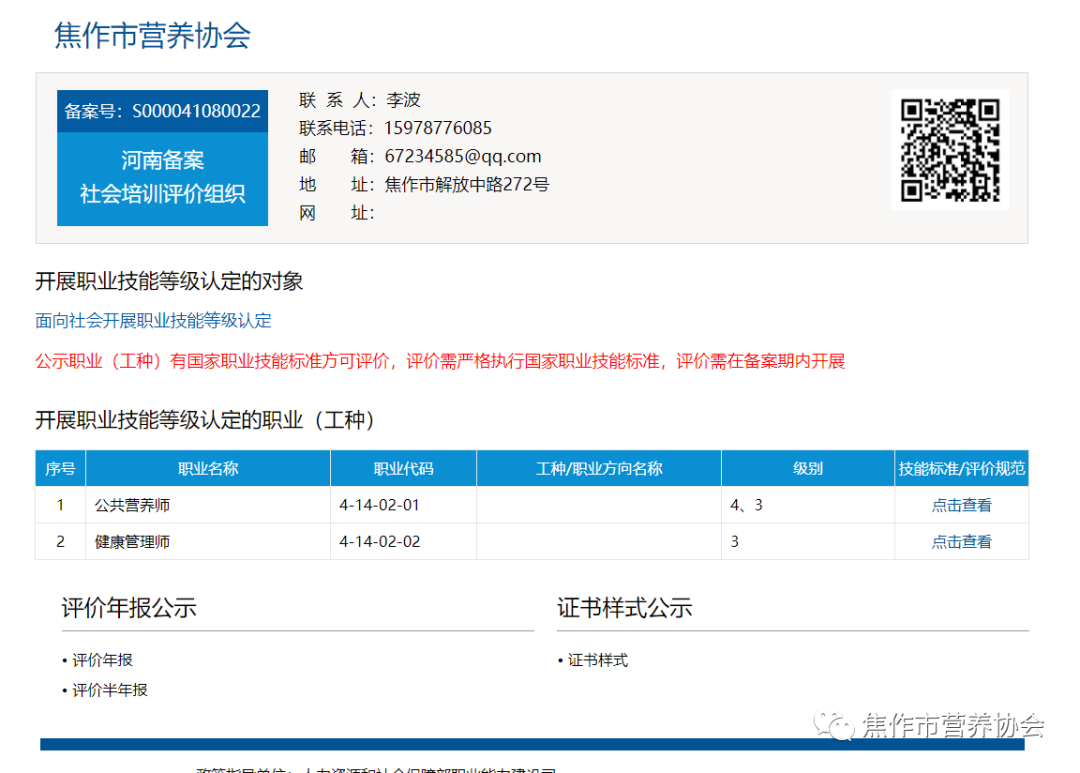This screenshot has height=773, width=1080.
Task: Click the 面向社会开展职业技能等级认定 text
Action: (x=154, y=320)
